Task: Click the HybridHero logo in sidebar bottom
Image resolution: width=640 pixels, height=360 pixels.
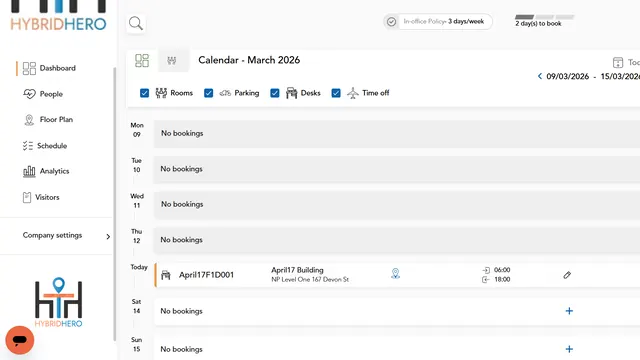Action: click(x=58, y=302)
